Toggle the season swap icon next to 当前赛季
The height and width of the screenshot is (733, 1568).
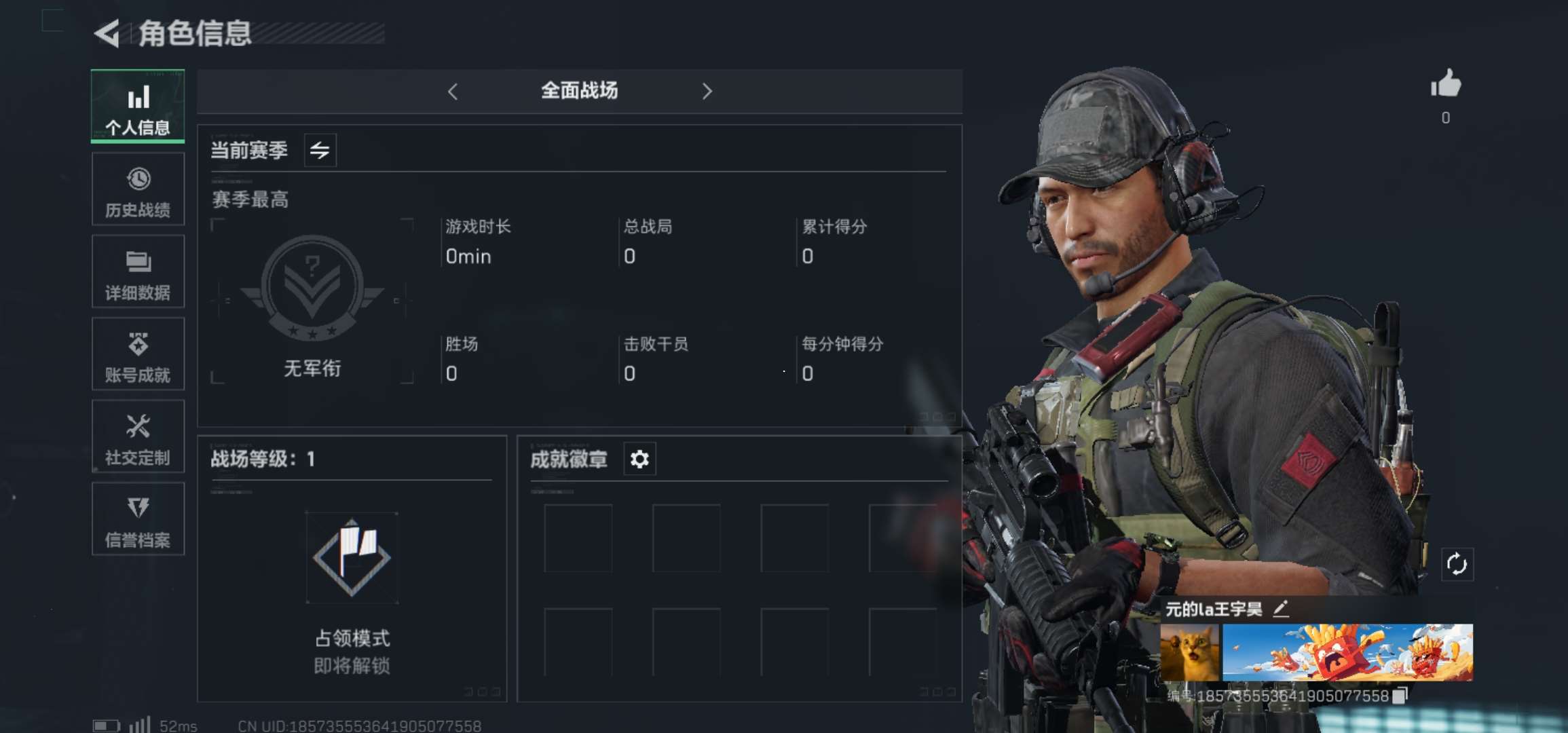(x=320, y=150)
